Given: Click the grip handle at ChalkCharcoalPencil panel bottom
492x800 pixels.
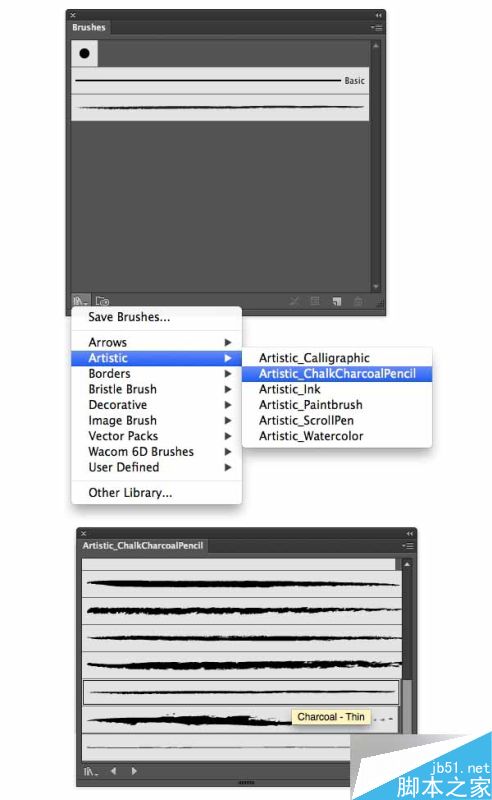Looking at the screenshot, I should (x=247, y=782).
